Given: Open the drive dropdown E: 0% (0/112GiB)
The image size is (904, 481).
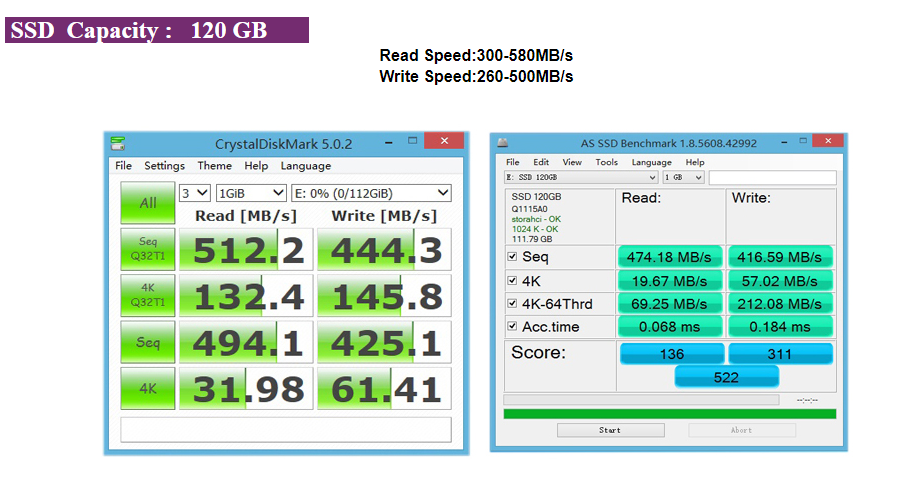Looking at the screenshot, I should pyautogui.click(x=371, y=193).
